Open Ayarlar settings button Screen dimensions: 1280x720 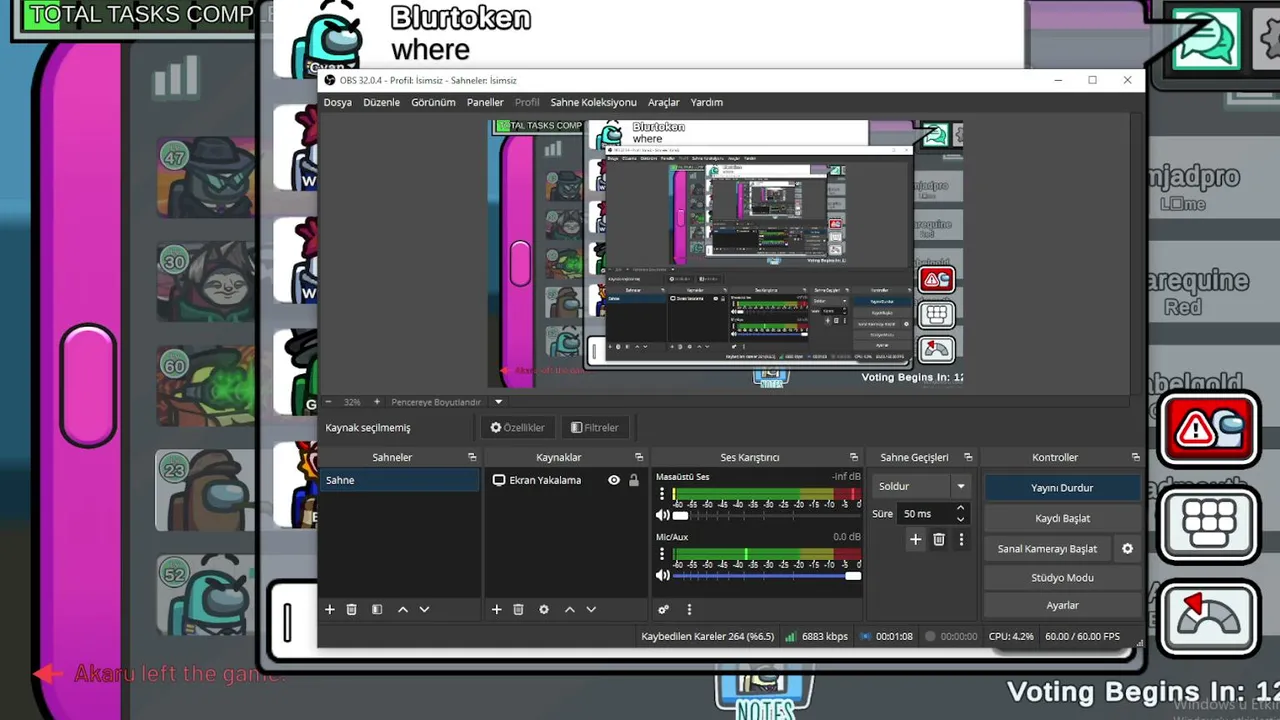coord(1062,605)
